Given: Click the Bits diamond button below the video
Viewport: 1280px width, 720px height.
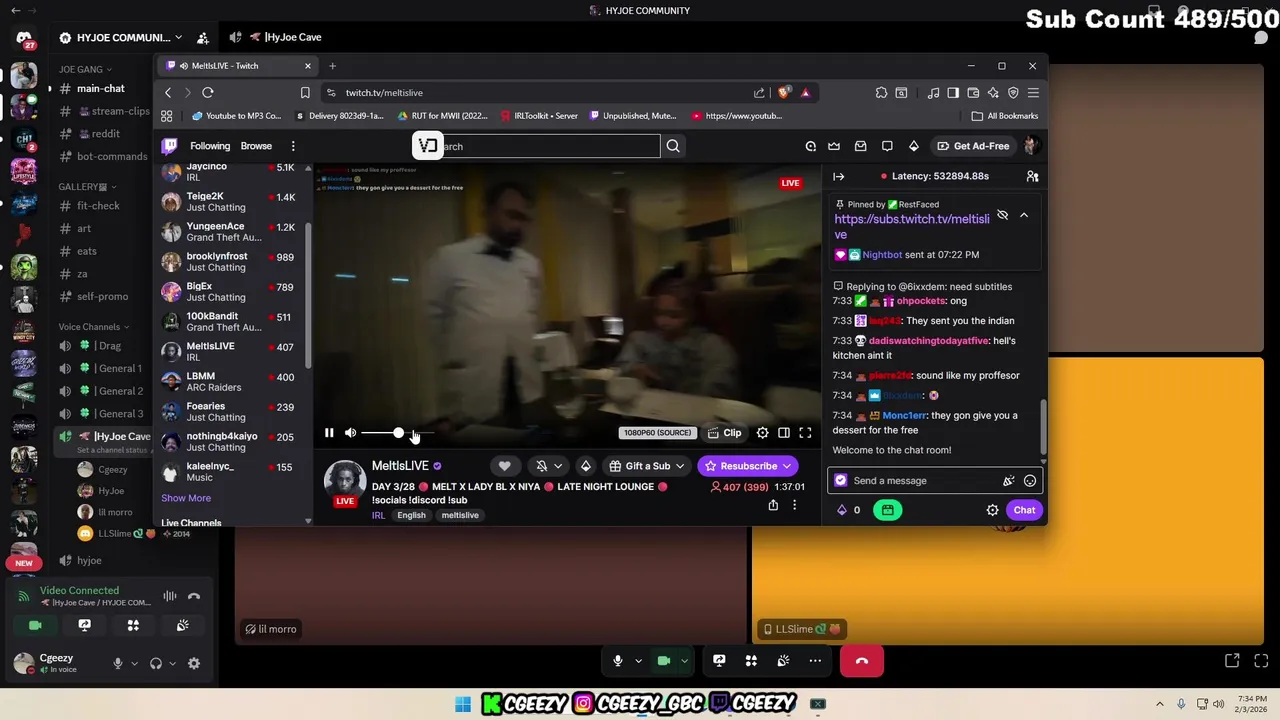Looking at the screenshot, I should (x=586, y=466).
